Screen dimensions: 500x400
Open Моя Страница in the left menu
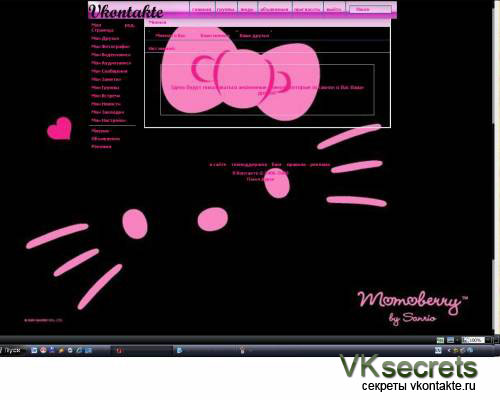click(103, 28)
